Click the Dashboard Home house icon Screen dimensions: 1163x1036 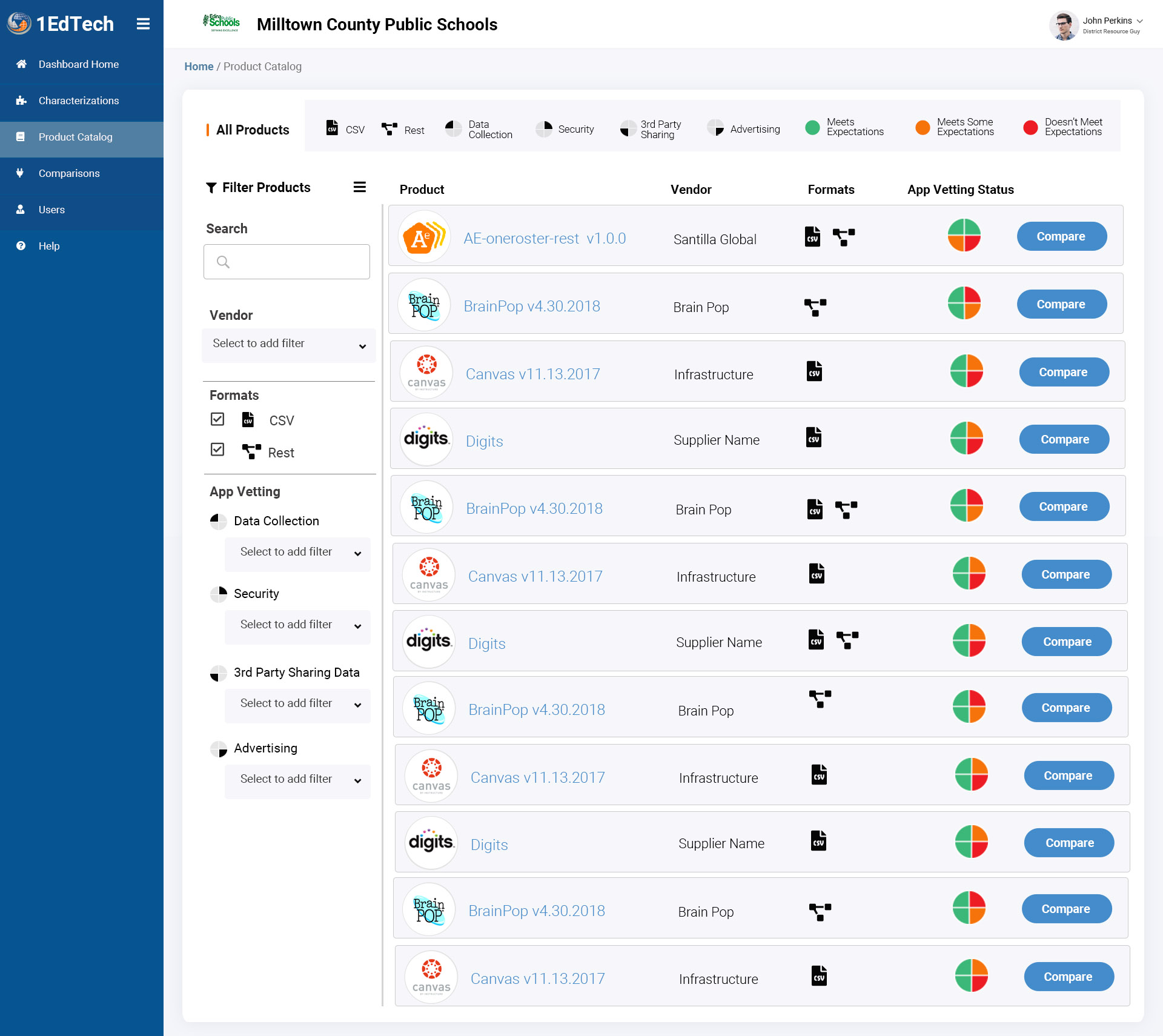click(x=21, y=64)
